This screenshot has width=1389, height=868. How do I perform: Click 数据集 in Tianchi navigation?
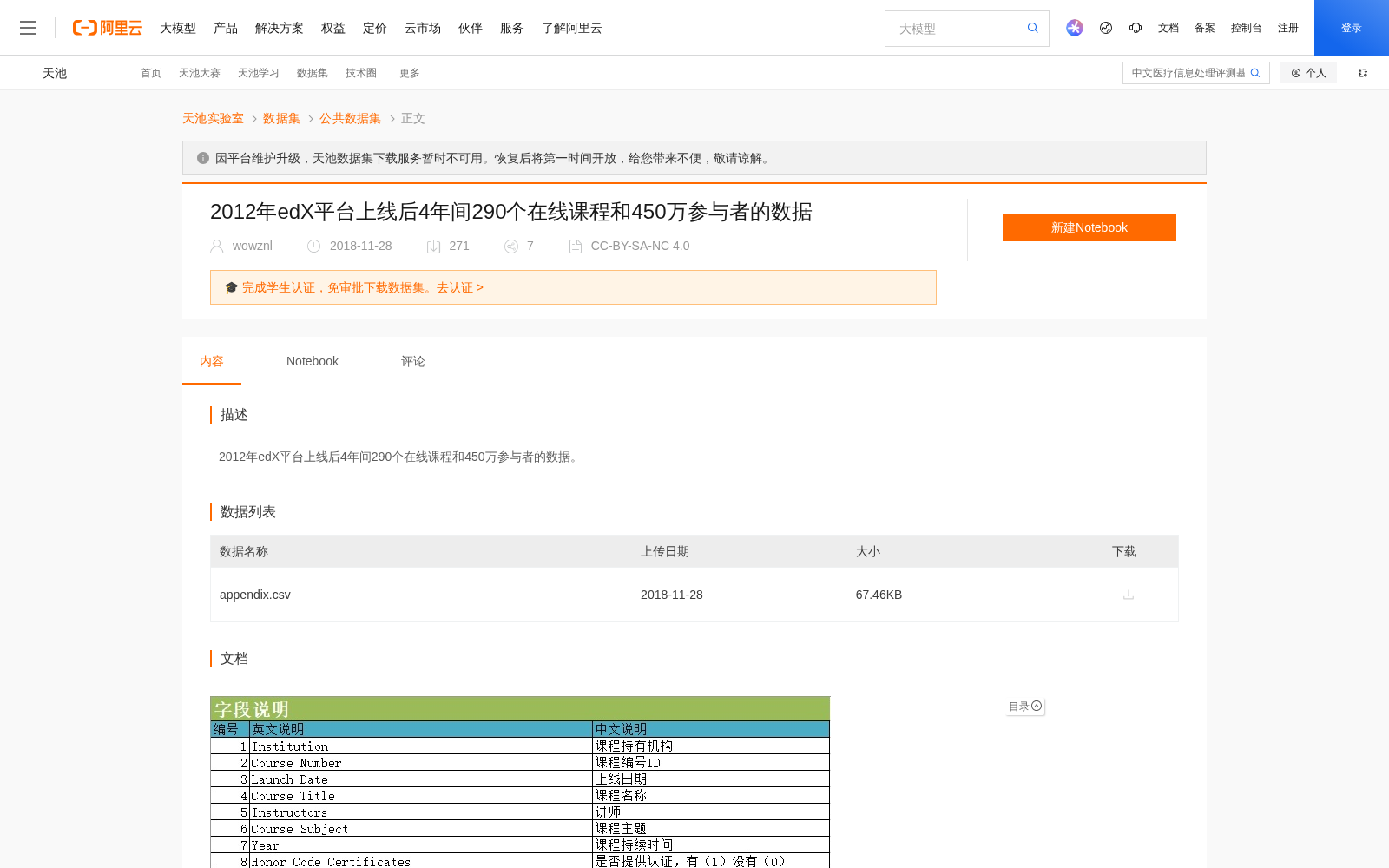[313, 73]
